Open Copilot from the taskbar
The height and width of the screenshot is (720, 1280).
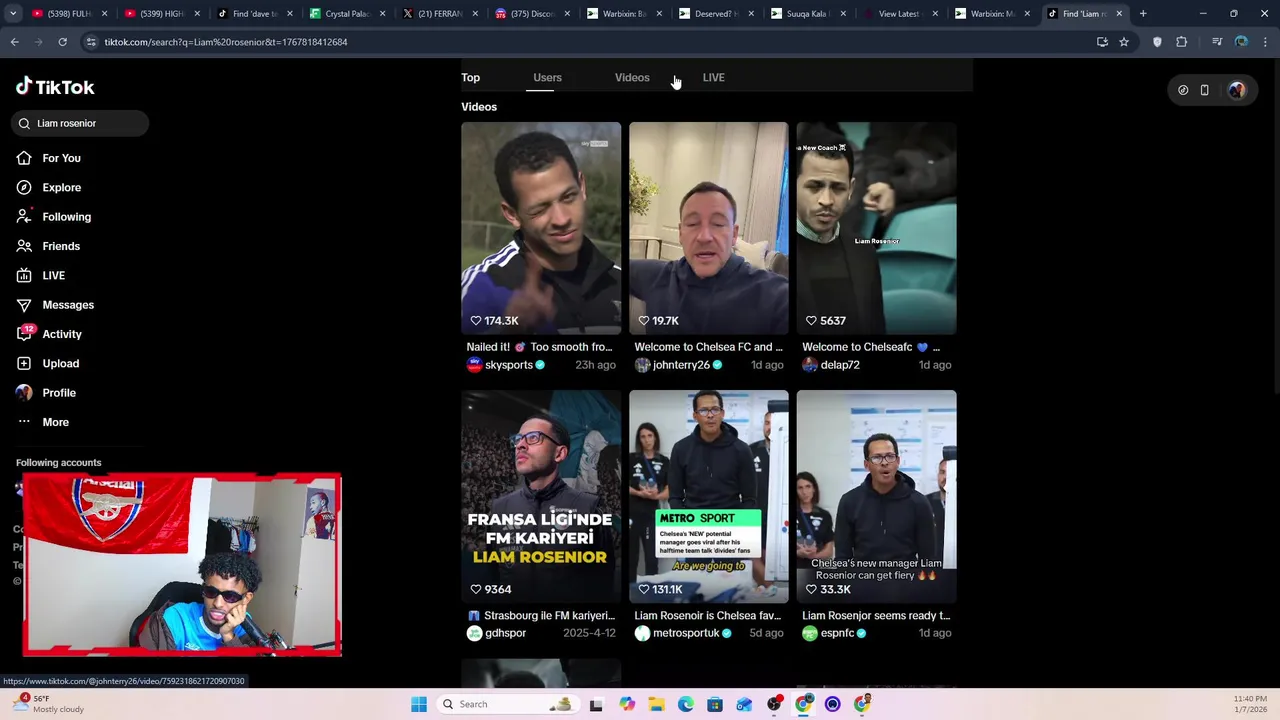pos(627,704)
